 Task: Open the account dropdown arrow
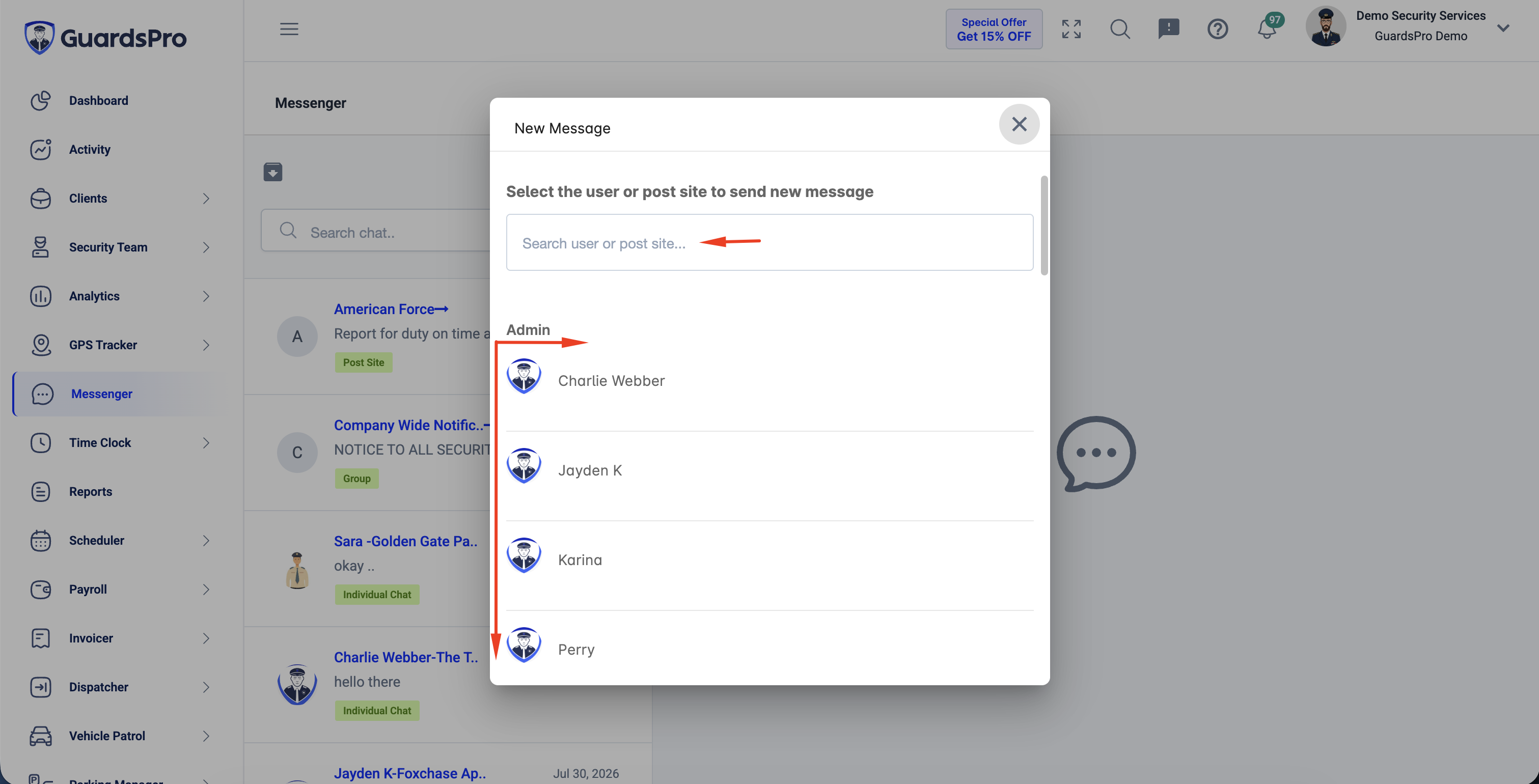click(1504, 27)
